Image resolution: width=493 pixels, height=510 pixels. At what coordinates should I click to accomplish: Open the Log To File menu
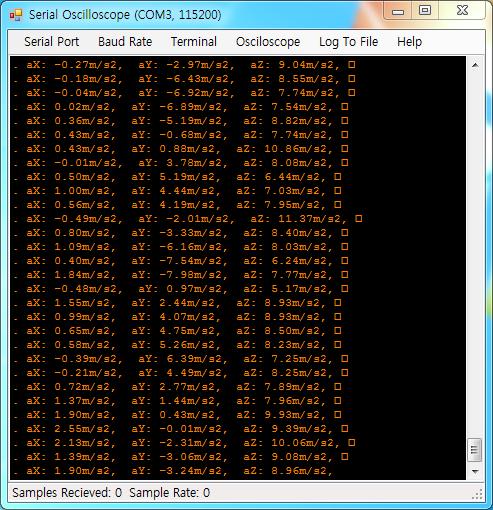[348, 42]
